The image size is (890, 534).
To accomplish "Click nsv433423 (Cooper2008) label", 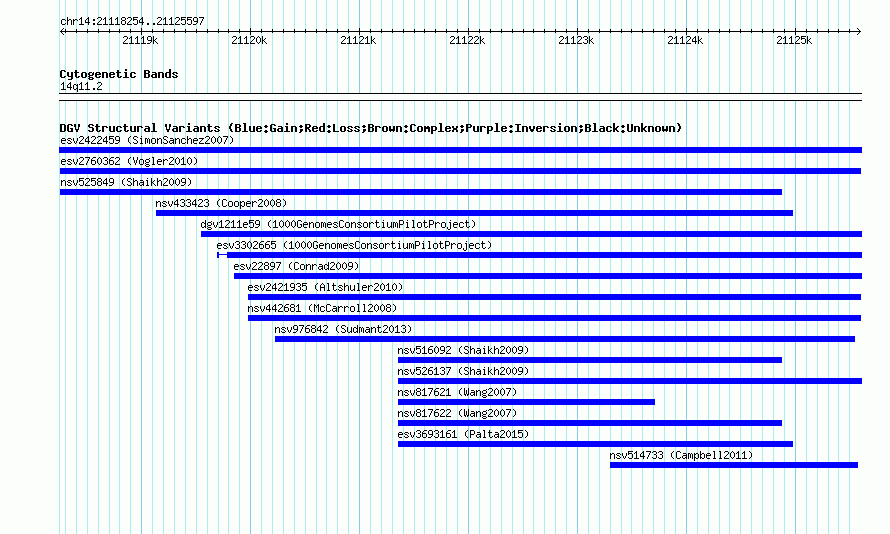I will click(x=221, y=203).
